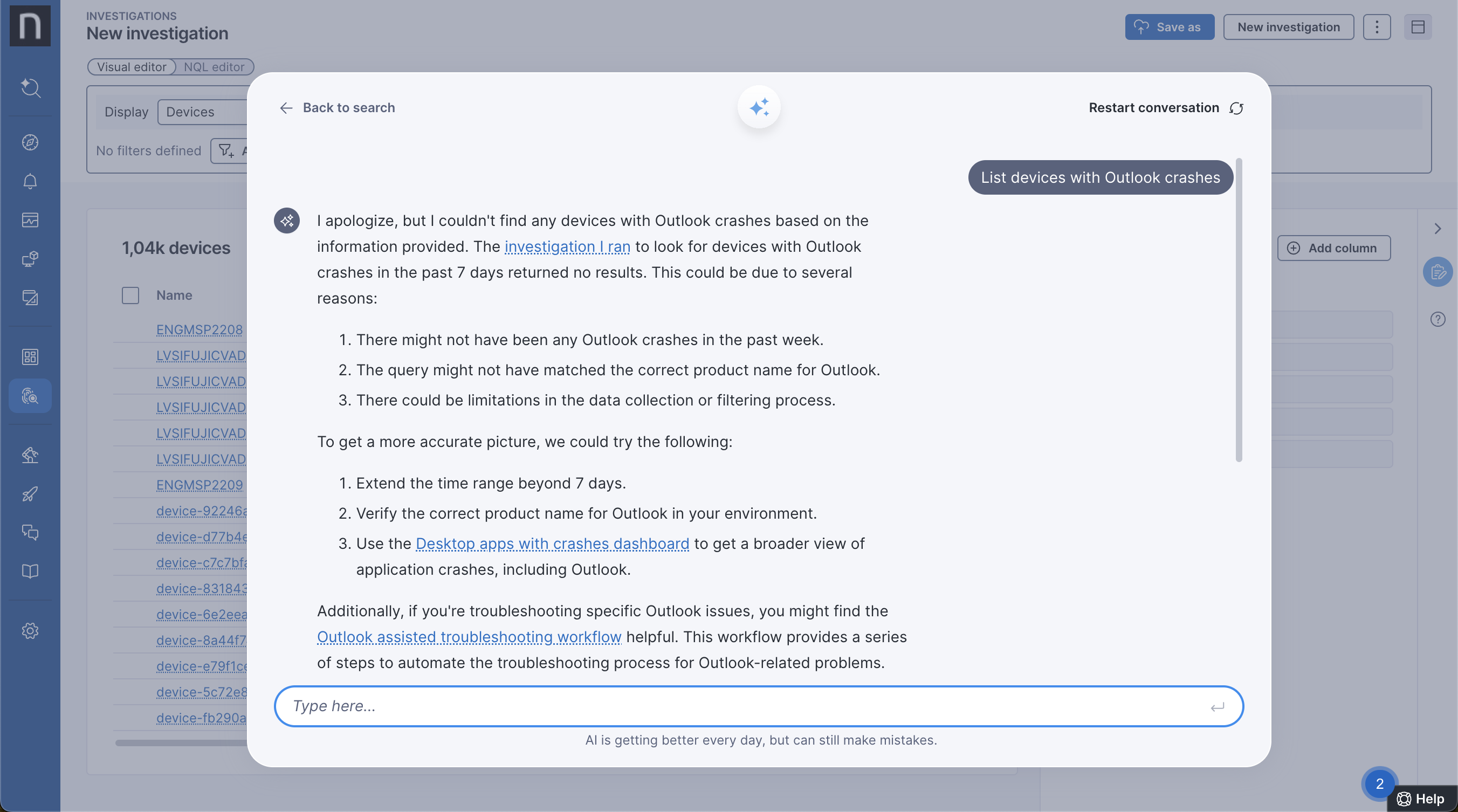The height and width of the screenshot is (812, 1458).
Task: Click the chat conversation vertical scrollbar
Action: coord(1239,310)
